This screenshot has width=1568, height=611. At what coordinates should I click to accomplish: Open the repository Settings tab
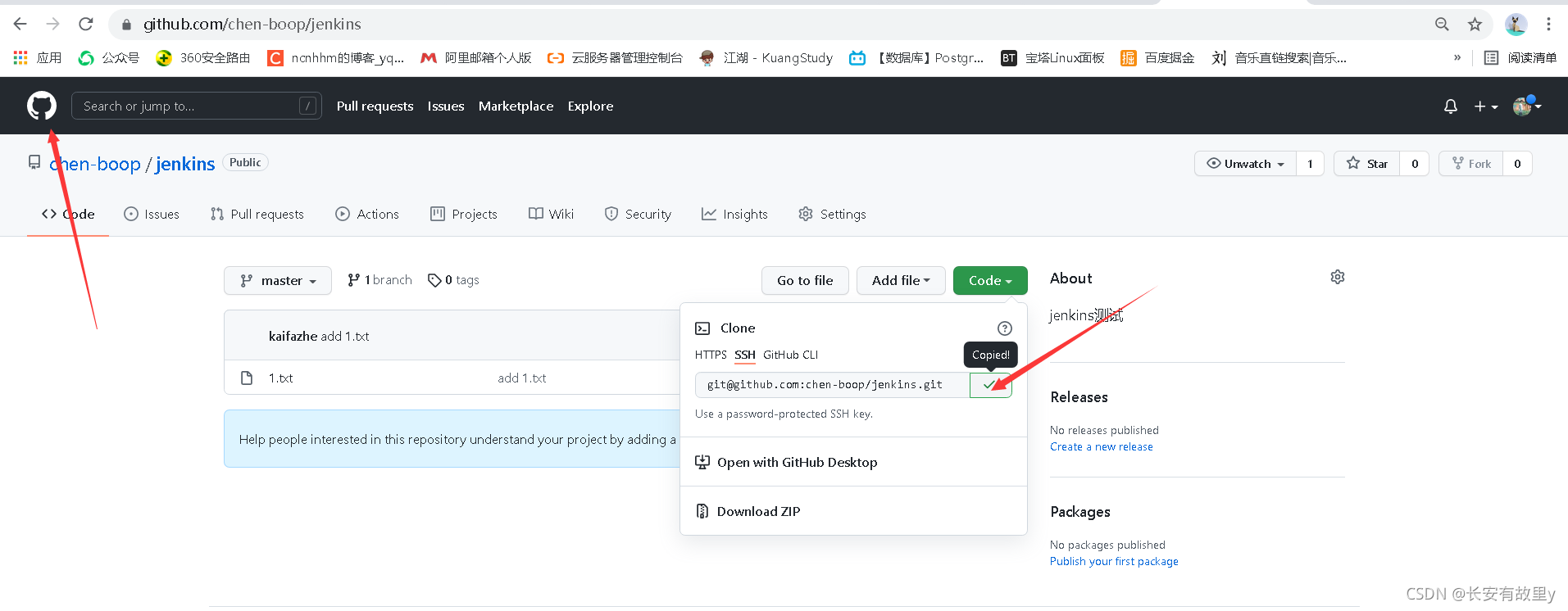point(832,214)
